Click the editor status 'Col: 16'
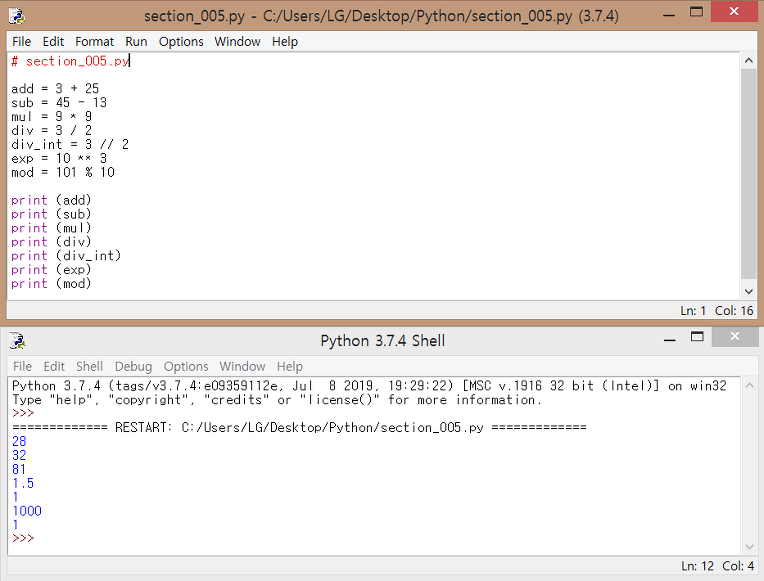764x581 pixels. [734, 310]
